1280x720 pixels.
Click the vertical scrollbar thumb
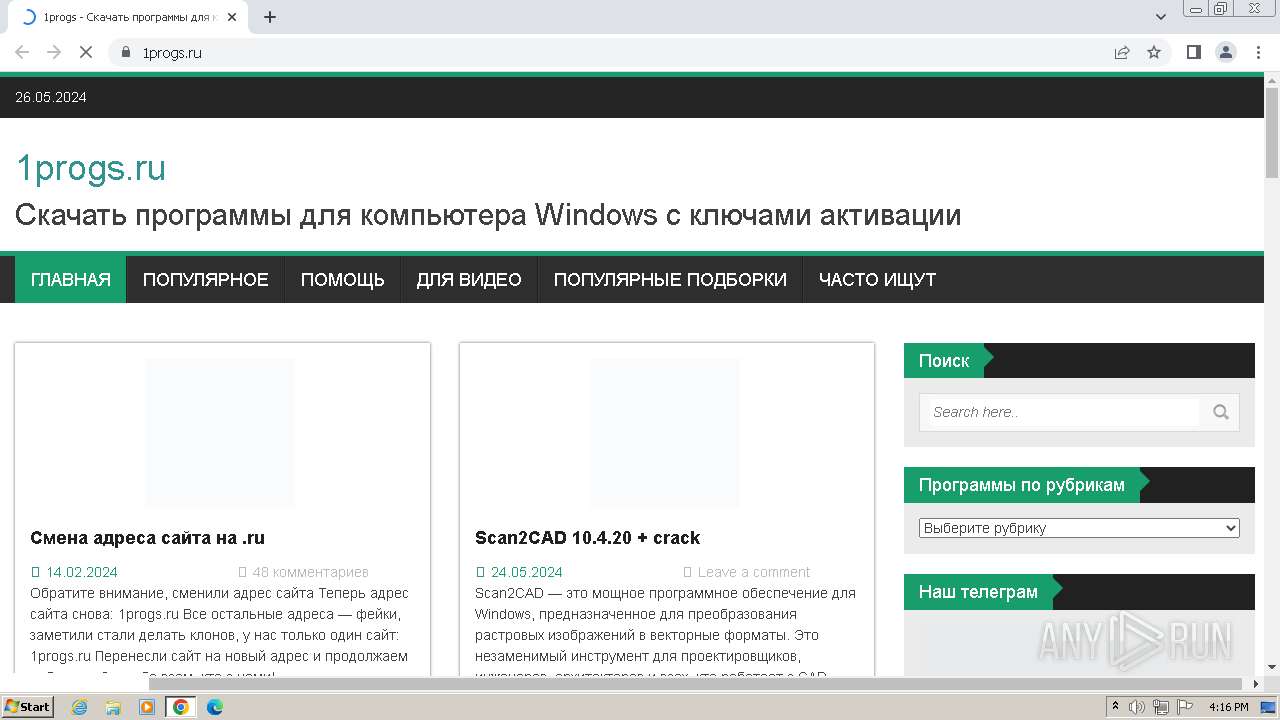pyautogui.click(x=1272, y=133)
